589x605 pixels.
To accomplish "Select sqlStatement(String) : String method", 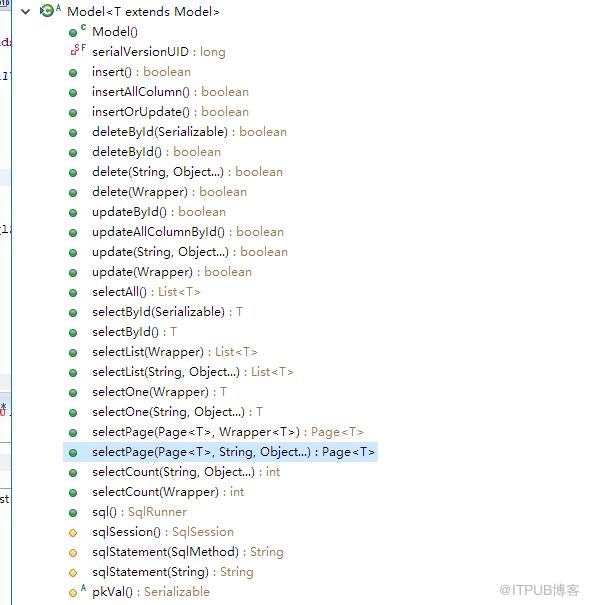I will tap(172, 572).
